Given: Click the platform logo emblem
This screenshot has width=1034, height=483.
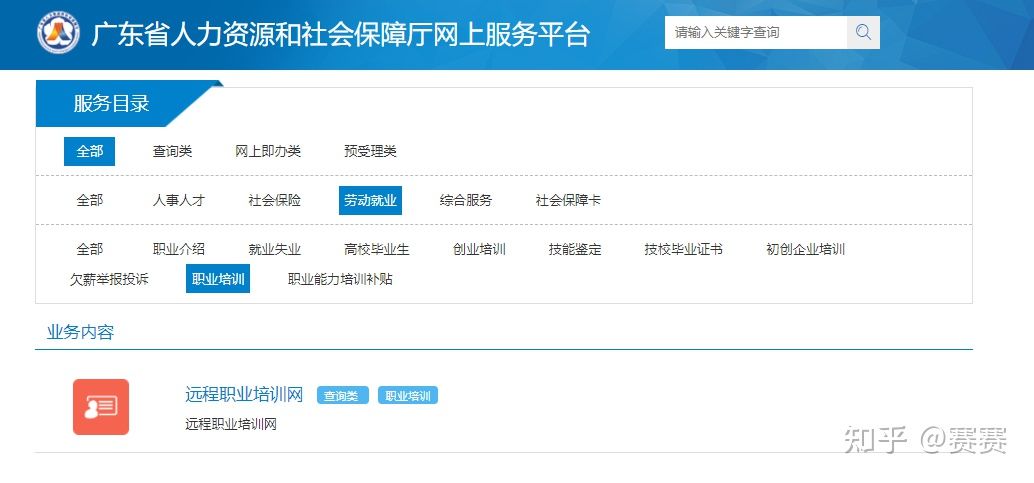Looking at the screenshot, I should click(58, 33).
